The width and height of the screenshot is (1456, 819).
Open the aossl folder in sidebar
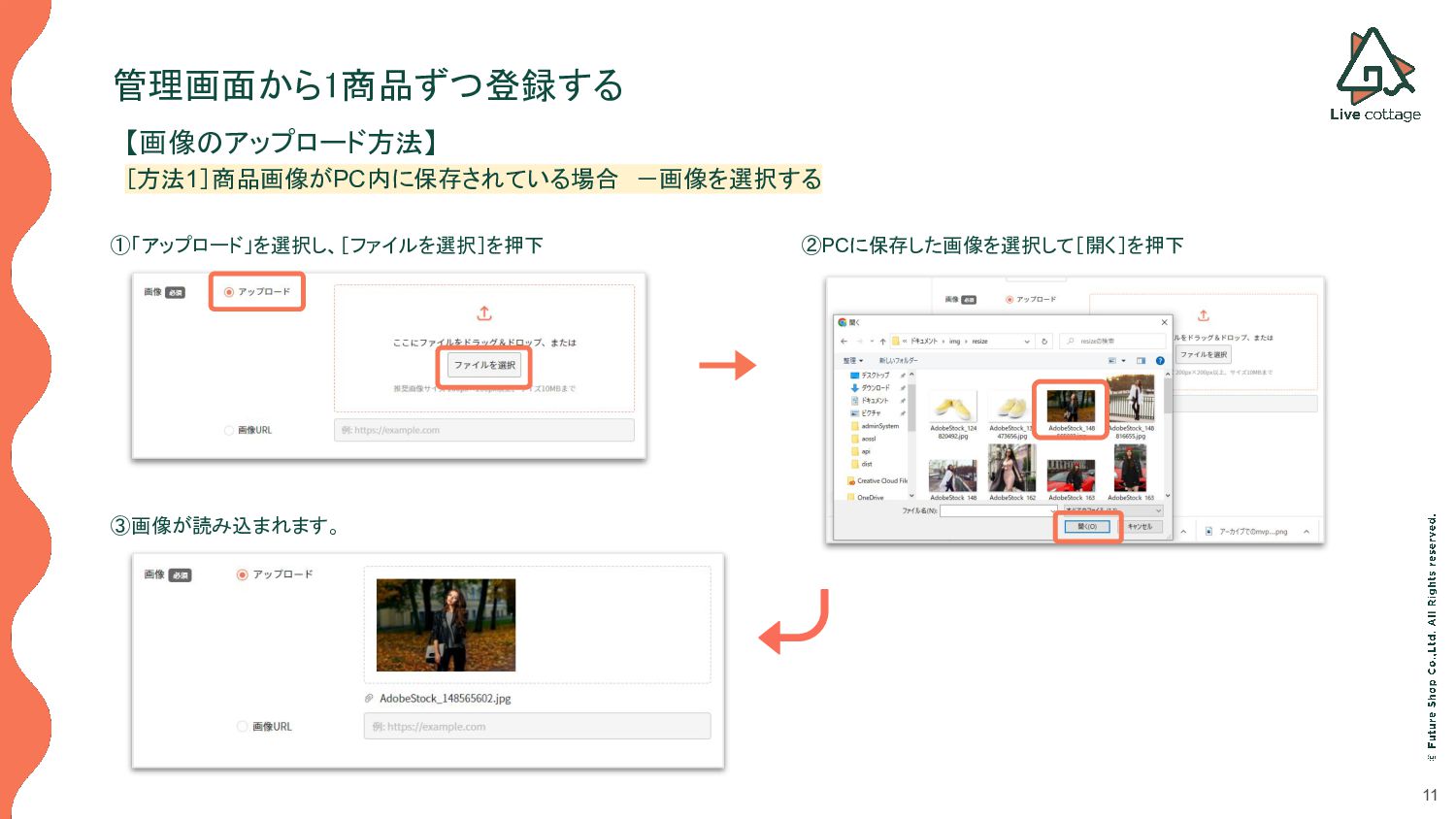pos(864,439)
